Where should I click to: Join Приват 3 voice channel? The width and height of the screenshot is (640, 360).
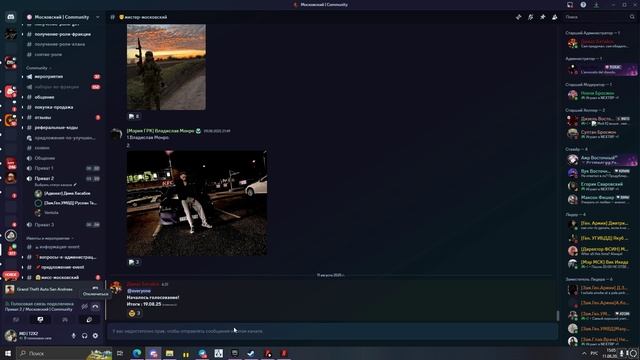click(x=62, y=225)
